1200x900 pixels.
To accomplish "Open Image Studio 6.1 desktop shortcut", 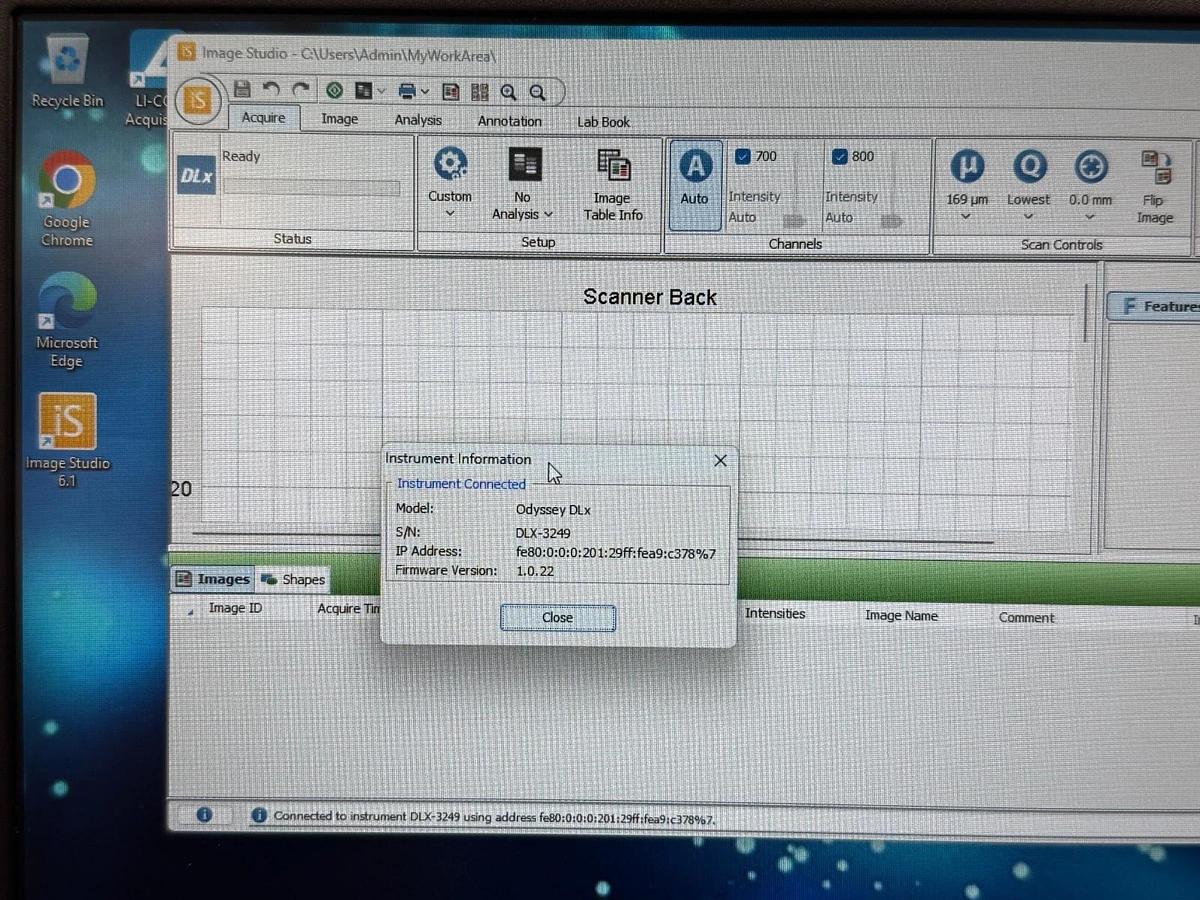I will (x=67, y=440).
